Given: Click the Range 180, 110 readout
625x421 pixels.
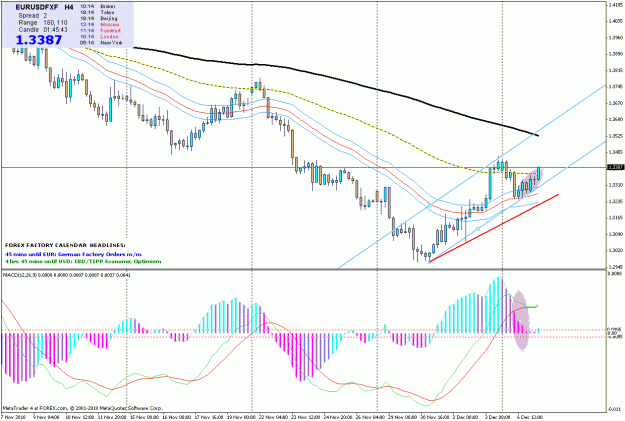Looking at the screenshot, I should pyautogui.click(x=43, y=23).
